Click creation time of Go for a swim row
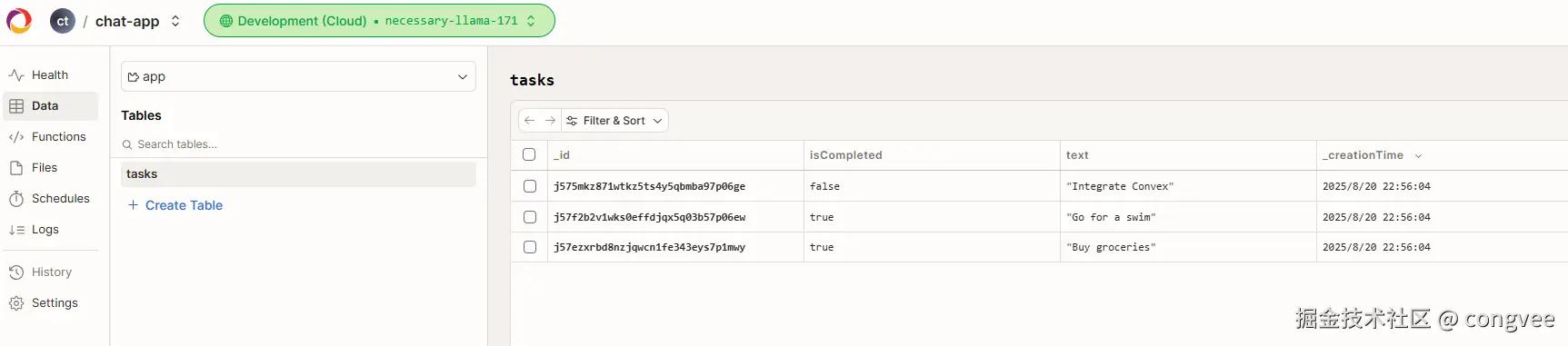The height and width of the screenshot is (346, 1568). click(x=1442, y=217)
